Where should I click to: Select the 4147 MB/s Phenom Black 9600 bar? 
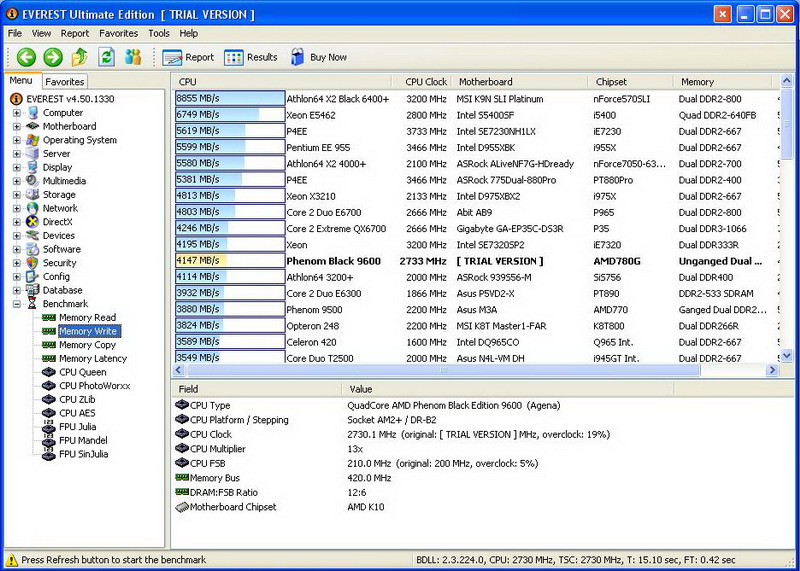click(230, 261)
